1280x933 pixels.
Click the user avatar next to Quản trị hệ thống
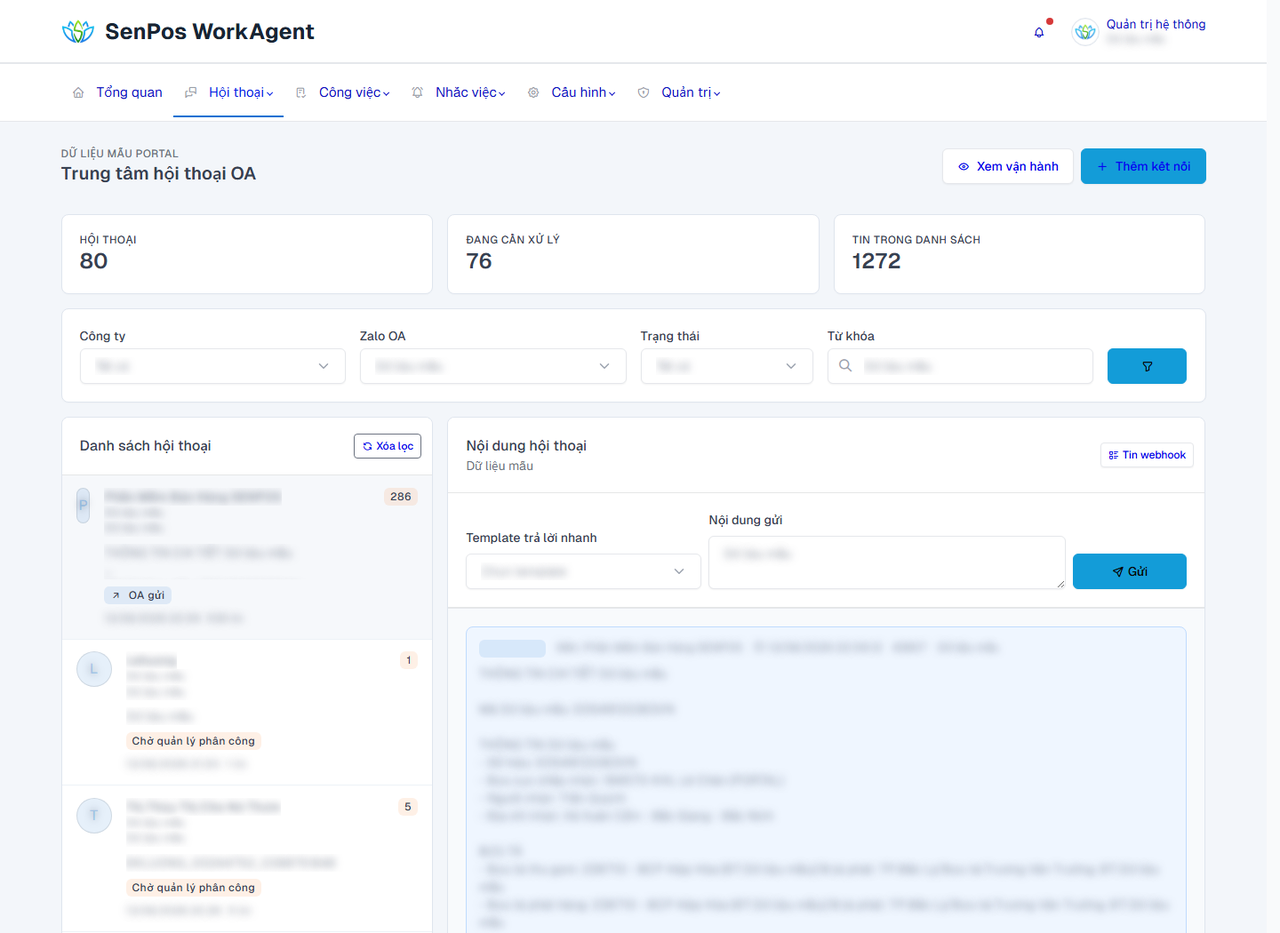point(1085,32)
